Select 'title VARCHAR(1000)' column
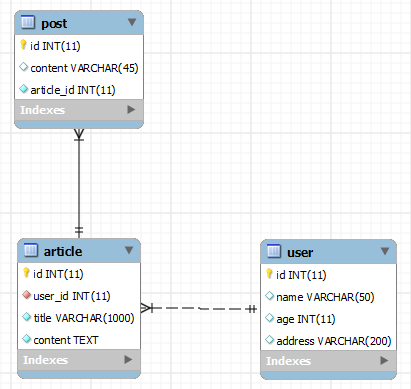 click(x=84, y=318)
